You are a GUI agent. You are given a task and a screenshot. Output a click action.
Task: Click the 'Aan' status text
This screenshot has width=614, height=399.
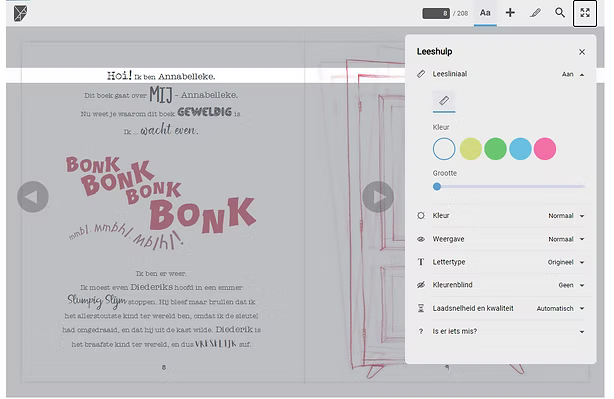click(x=567, y=74)
